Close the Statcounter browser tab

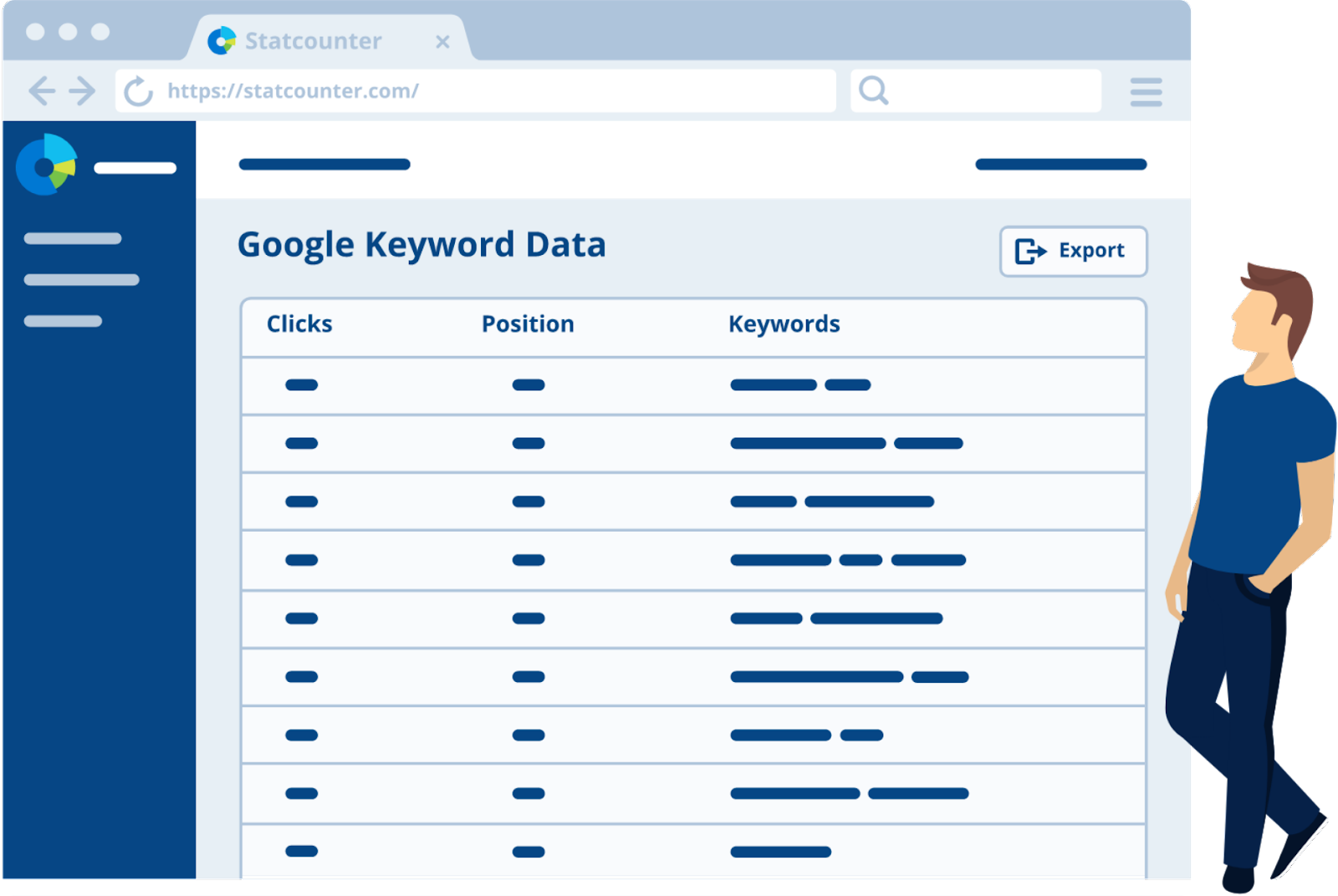(x=442, y=42)
